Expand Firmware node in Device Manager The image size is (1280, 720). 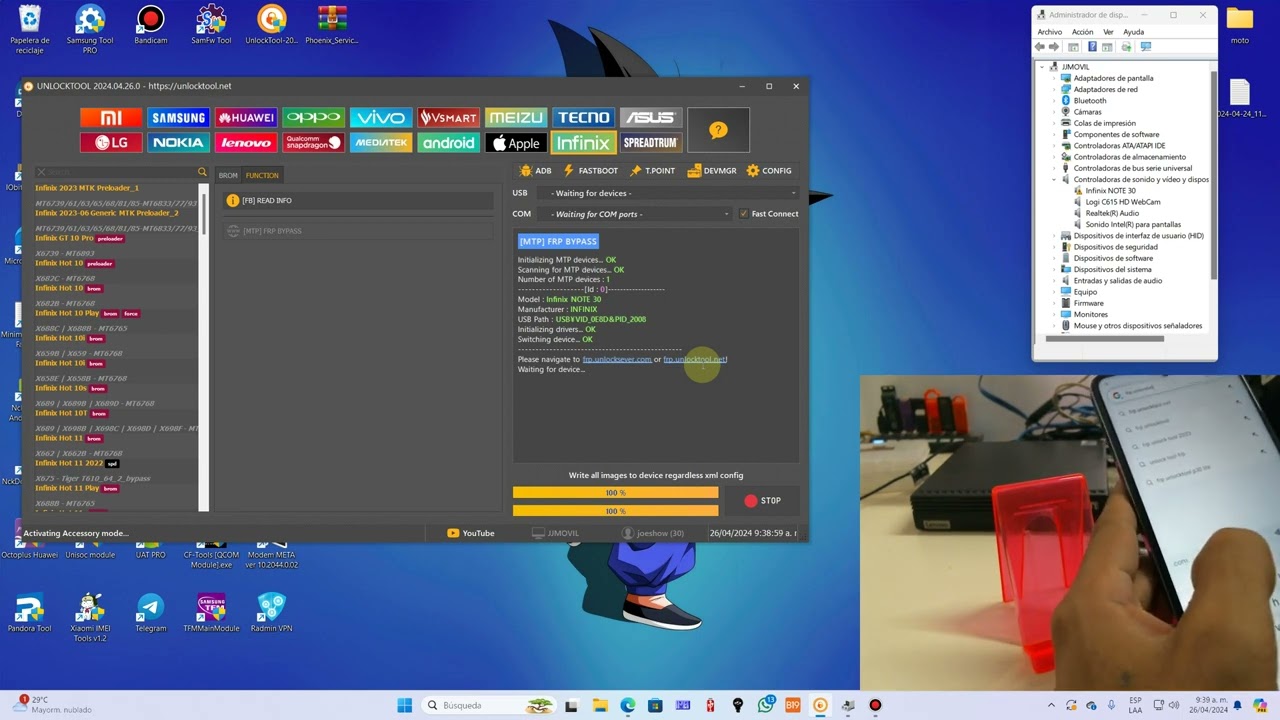coord(1054,303)
